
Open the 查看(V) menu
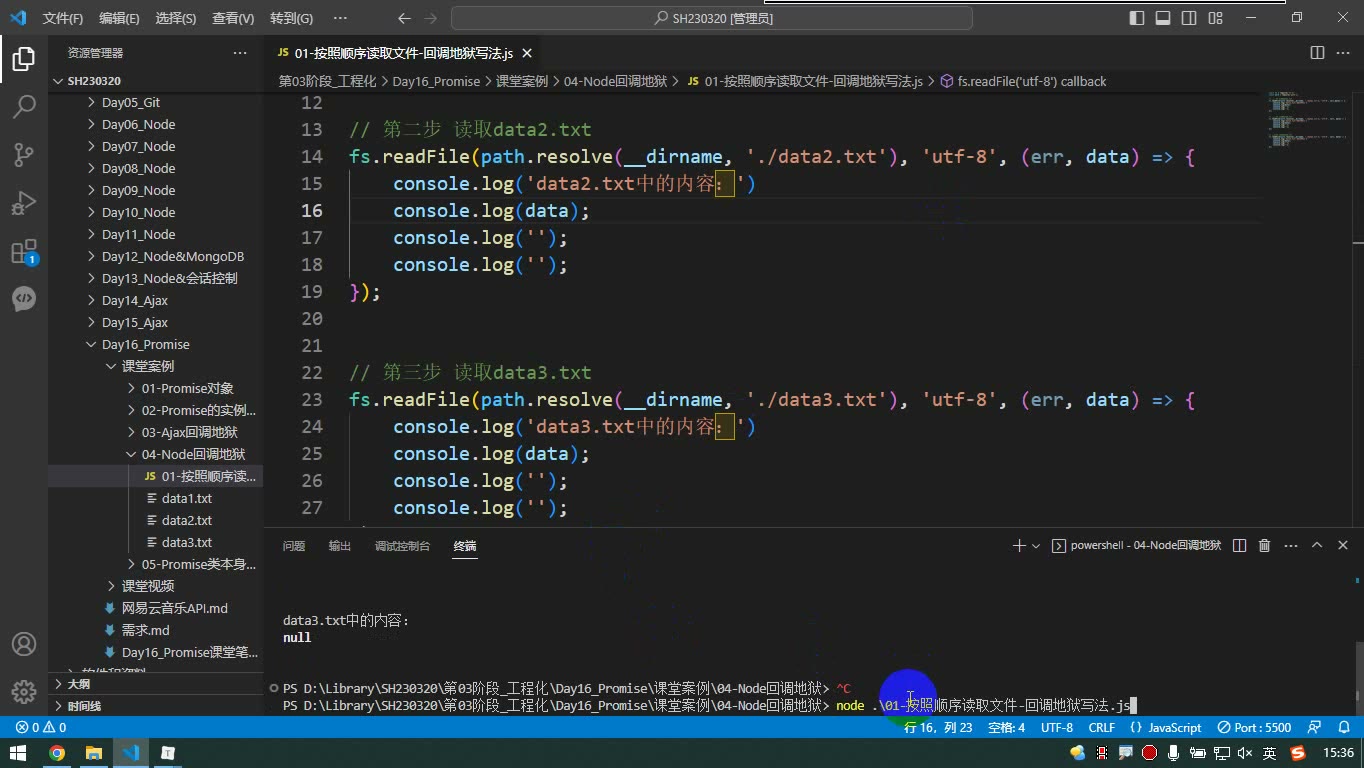(233, 18)
